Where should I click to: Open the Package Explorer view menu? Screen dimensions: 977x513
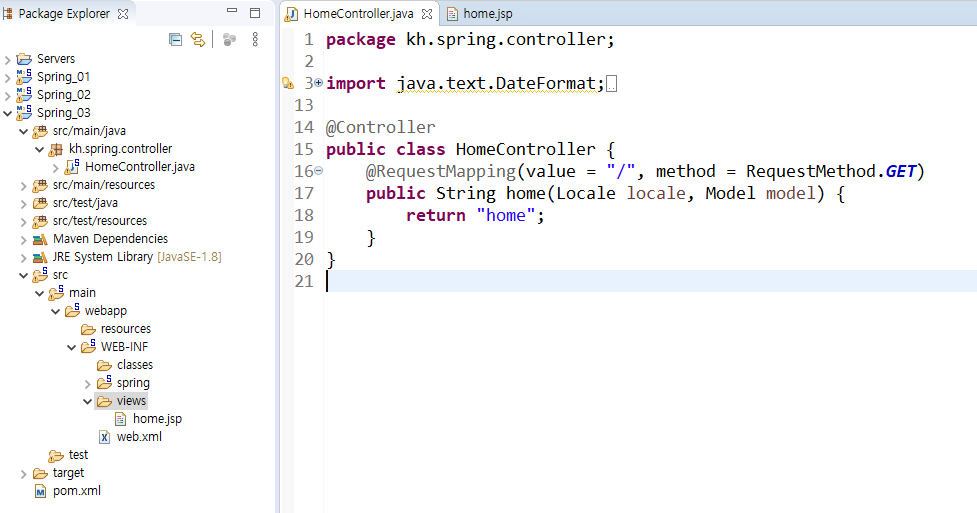coord(255,40)
